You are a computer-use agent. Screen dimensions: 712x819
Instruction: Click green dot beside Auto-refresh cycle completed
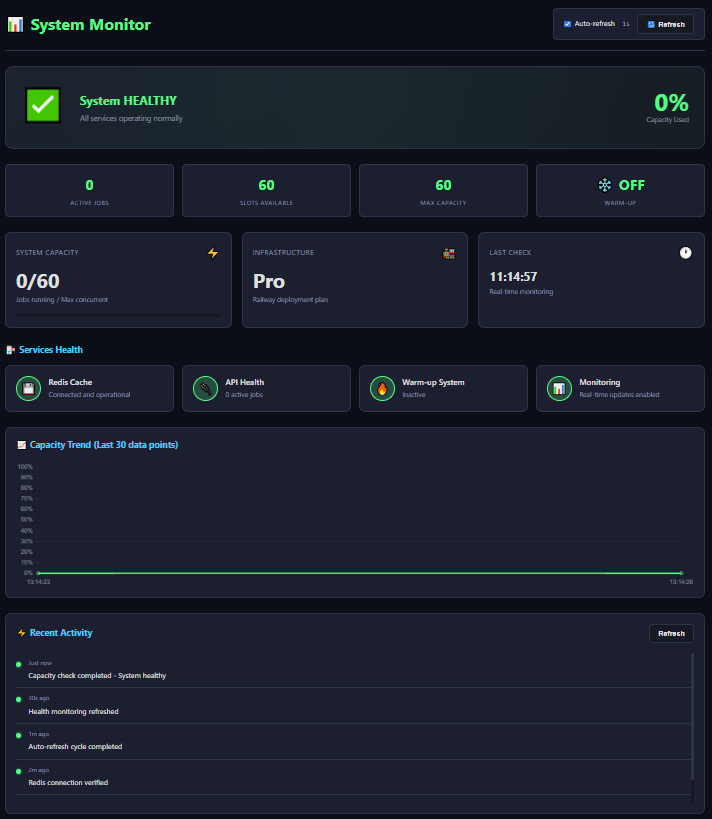click(x=18, y=735)
